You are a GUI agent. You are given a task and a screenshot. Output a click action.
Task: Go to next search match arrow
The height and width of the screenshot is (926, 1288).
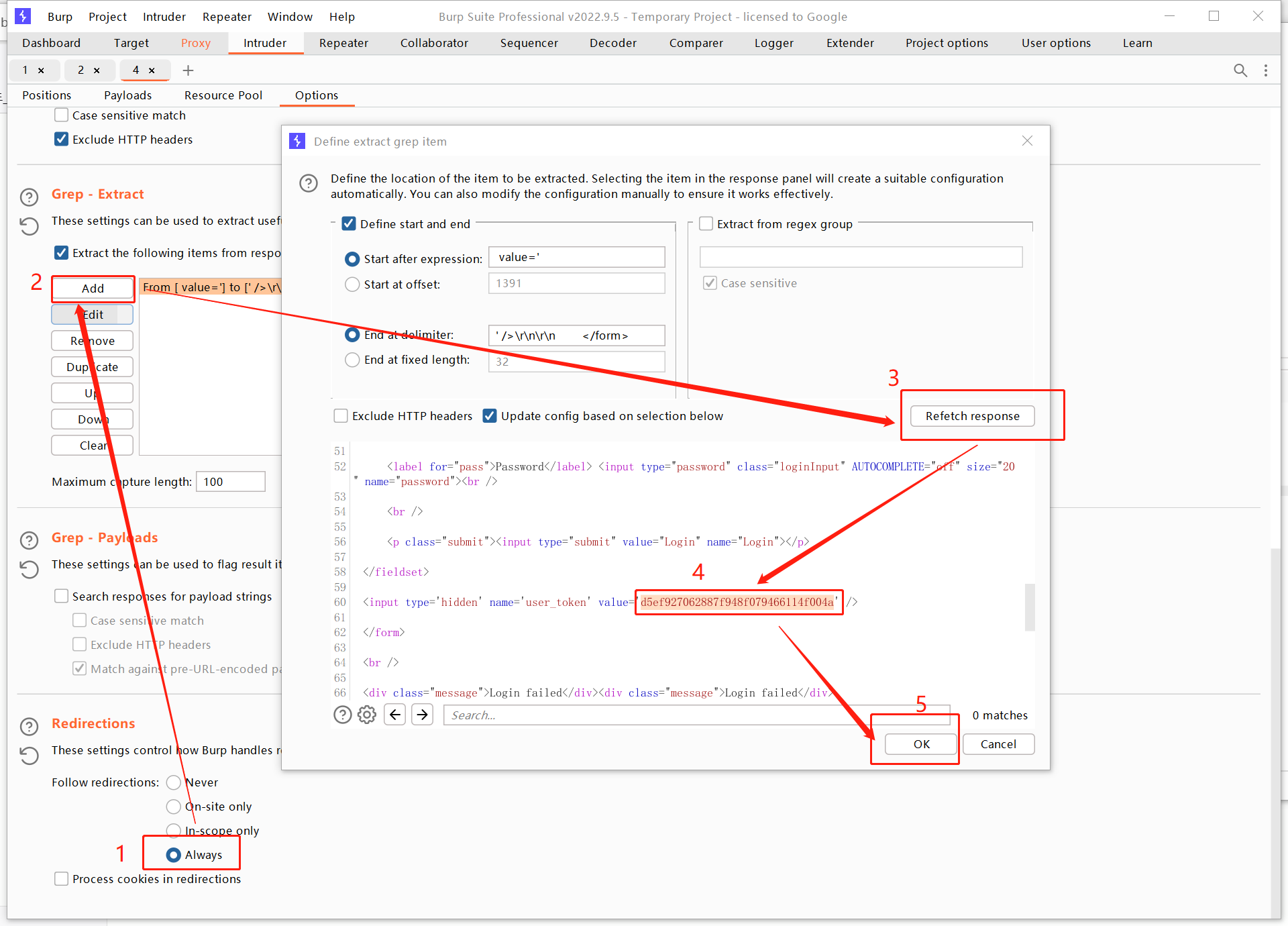422,715
